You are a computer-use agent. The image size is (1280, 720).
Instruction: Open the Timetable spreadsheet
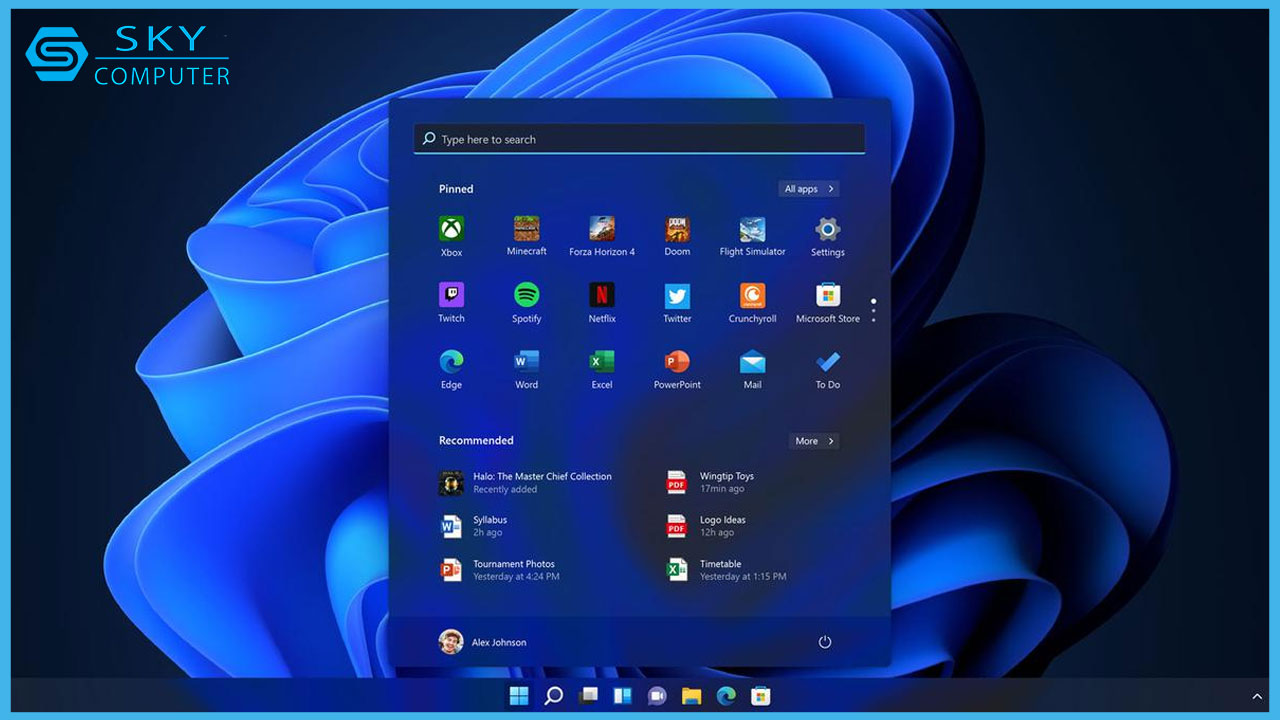click(727, 570)
